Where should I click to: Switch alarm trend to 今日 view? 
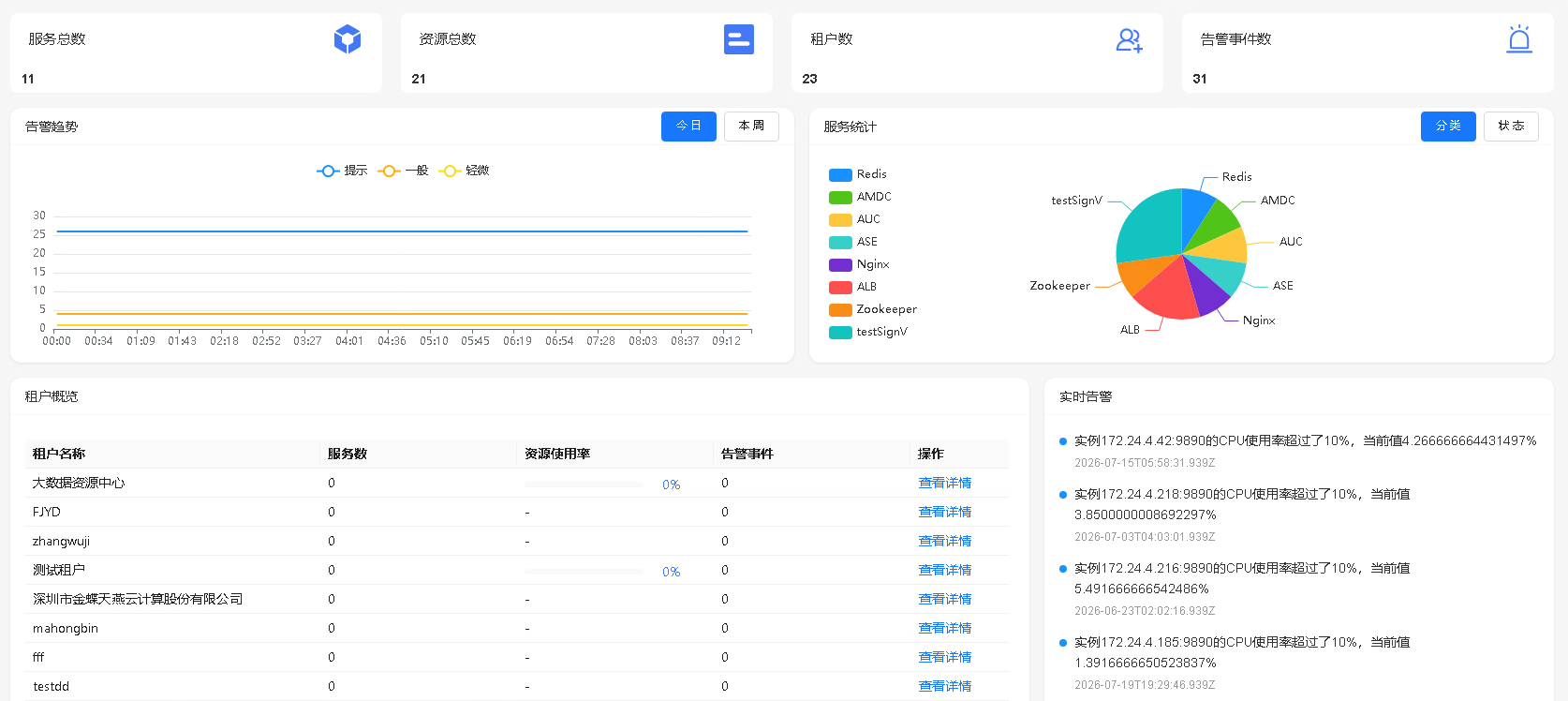point(688,127)
